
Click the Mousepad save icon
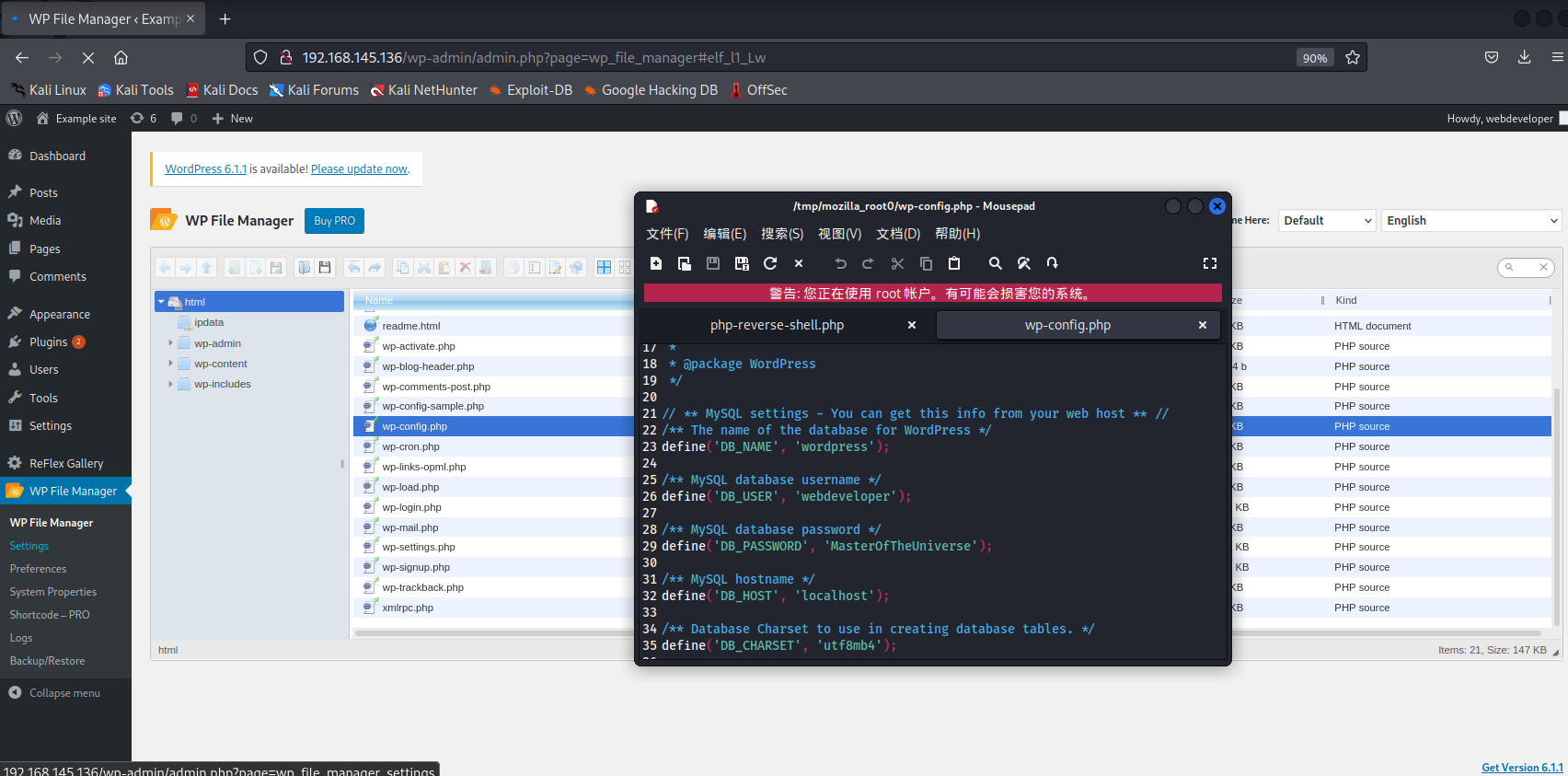[713, 263]
